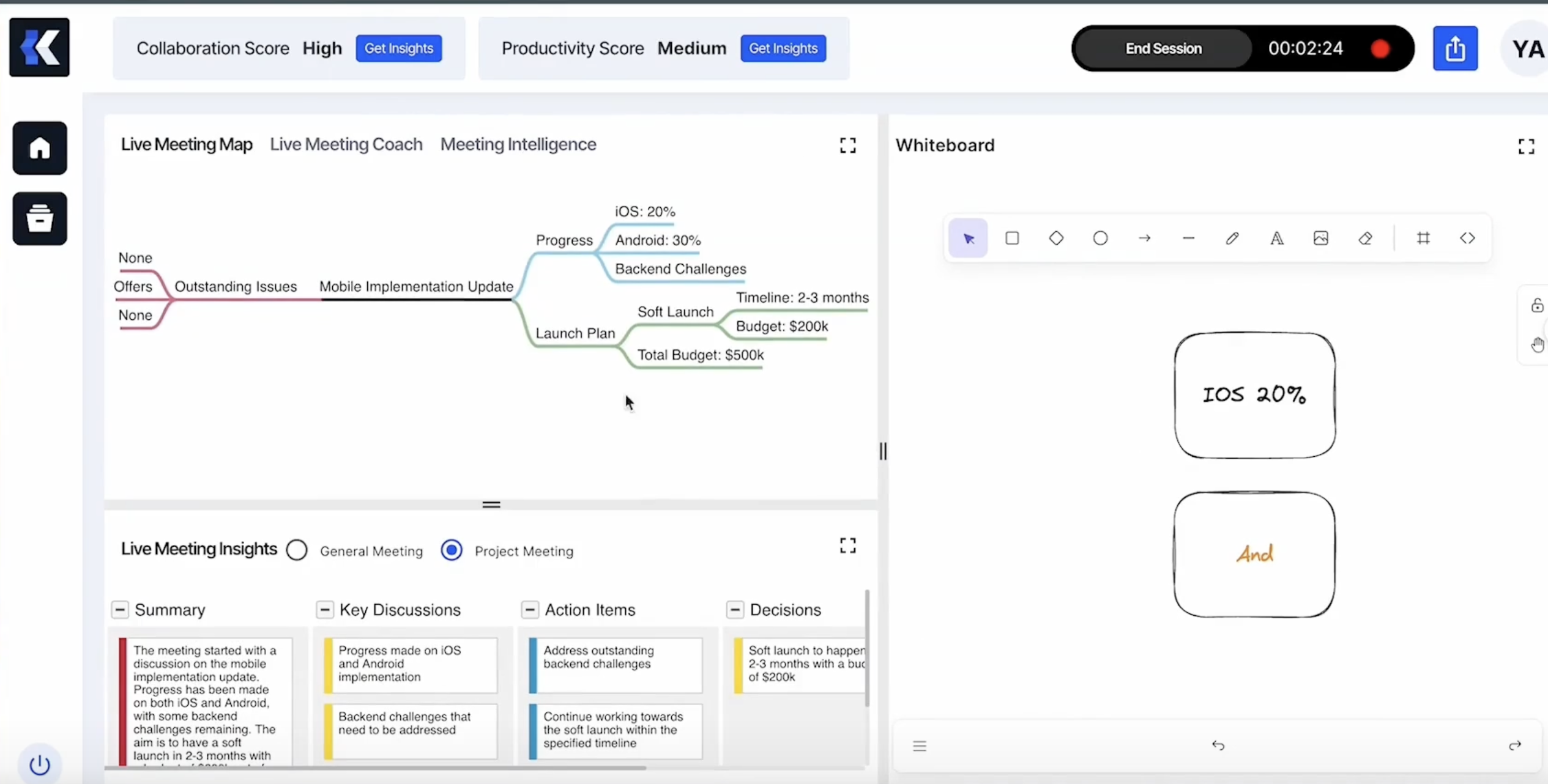Collapse the Summary section
The width and height of the screenshot is (1548, 784).
(120, 609)
